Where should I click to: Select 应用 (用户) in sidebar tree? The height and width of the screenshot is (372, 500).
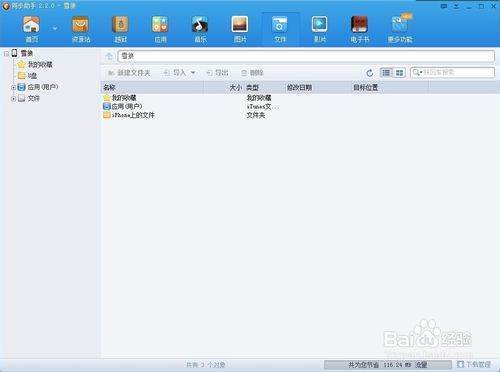43,87
